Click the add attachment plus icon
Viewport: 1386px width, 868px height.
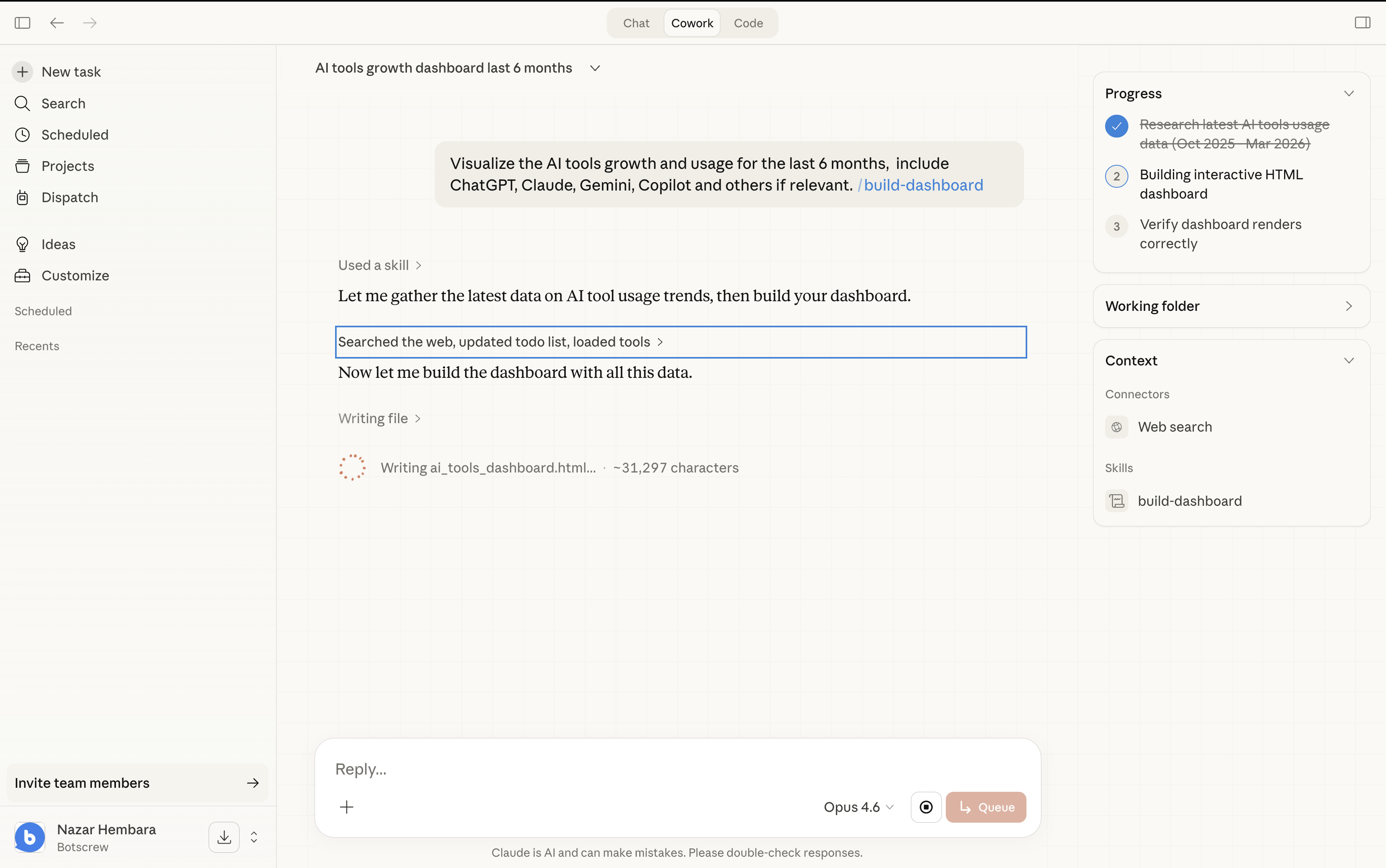347,807
